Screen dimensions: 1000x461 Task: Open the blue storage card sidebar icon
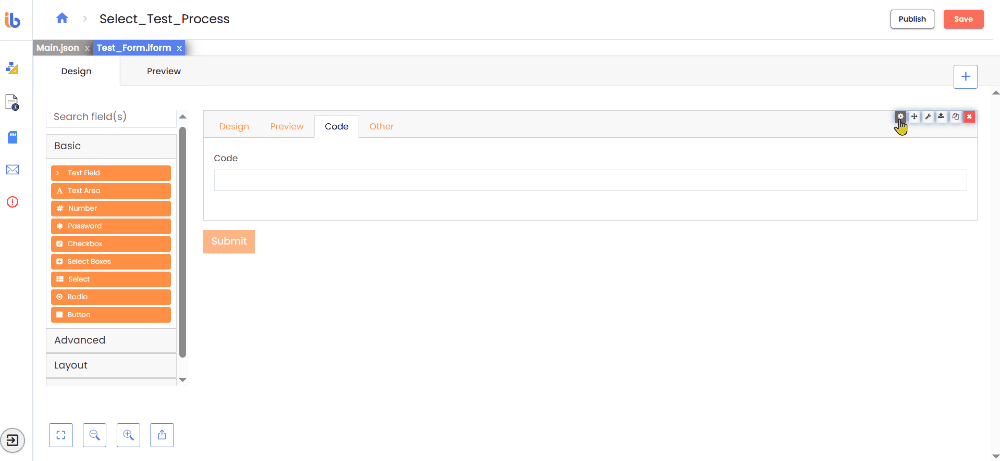click(12, 137)
